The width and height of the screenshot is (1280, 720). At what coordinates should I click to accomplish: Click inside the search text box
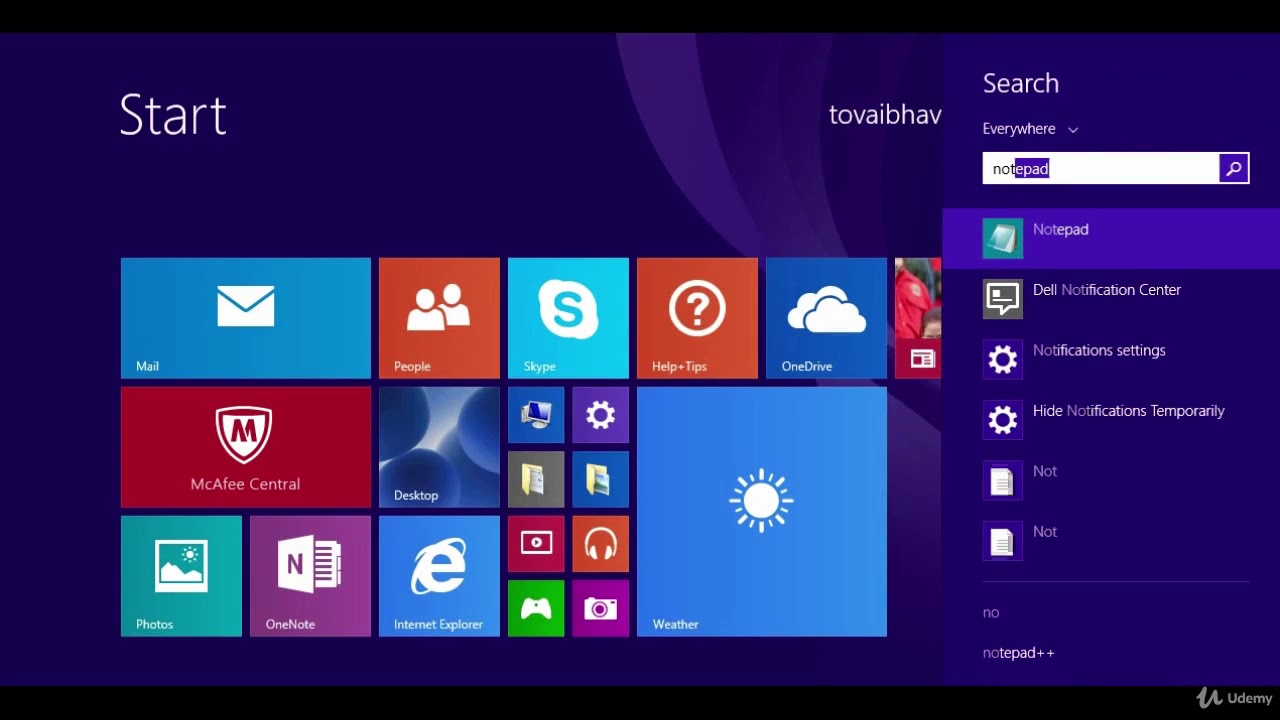click(1101, 169)
